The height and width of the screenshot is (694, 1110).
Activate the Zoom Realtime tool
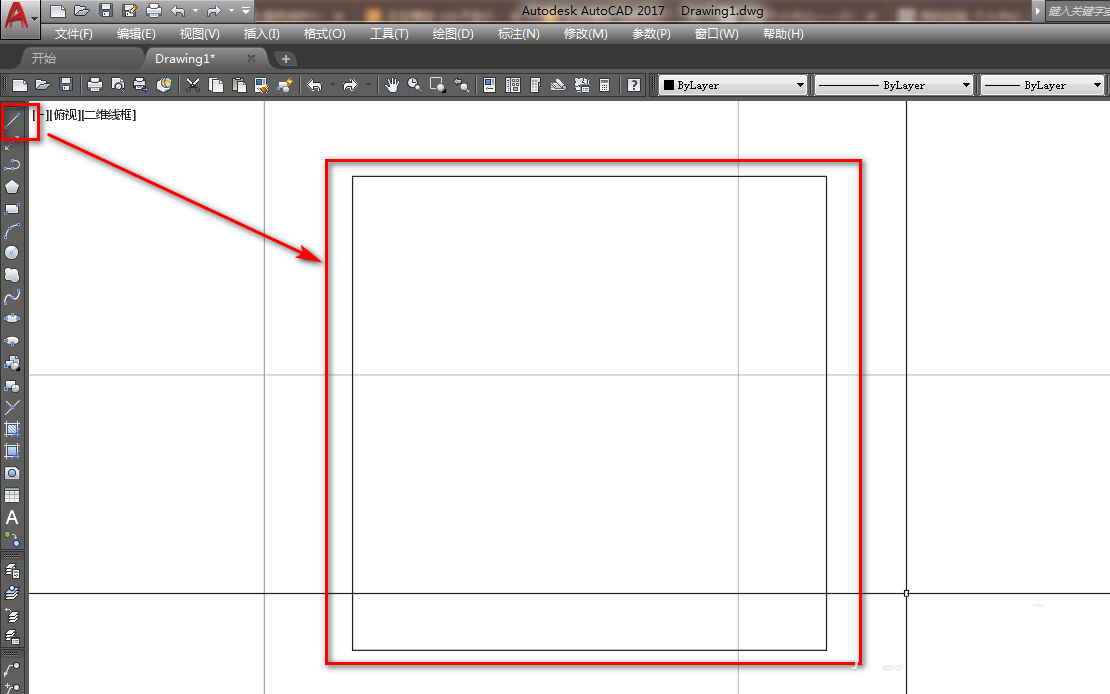click(x=414, y=85)
